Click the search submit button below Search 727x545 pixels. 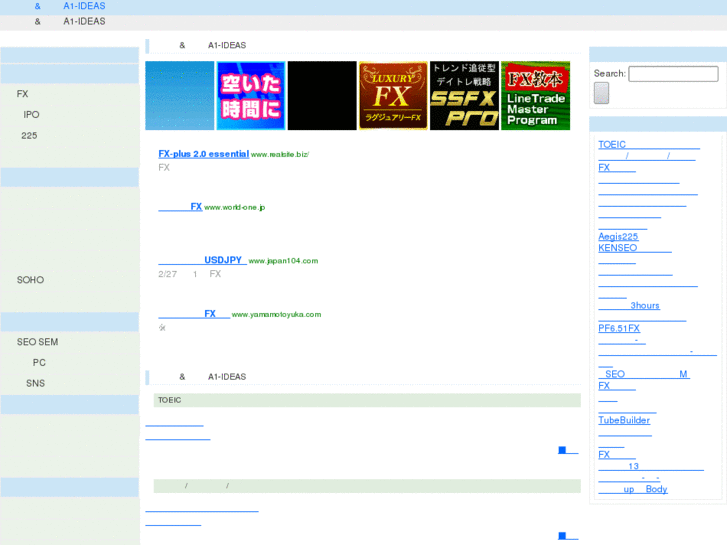tap(601, 93)
